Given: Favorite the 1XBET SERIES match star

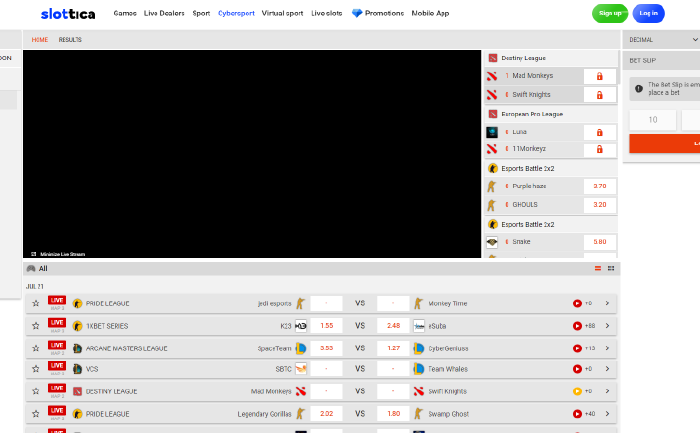Looking at the screenshot, I should [36, 326].
